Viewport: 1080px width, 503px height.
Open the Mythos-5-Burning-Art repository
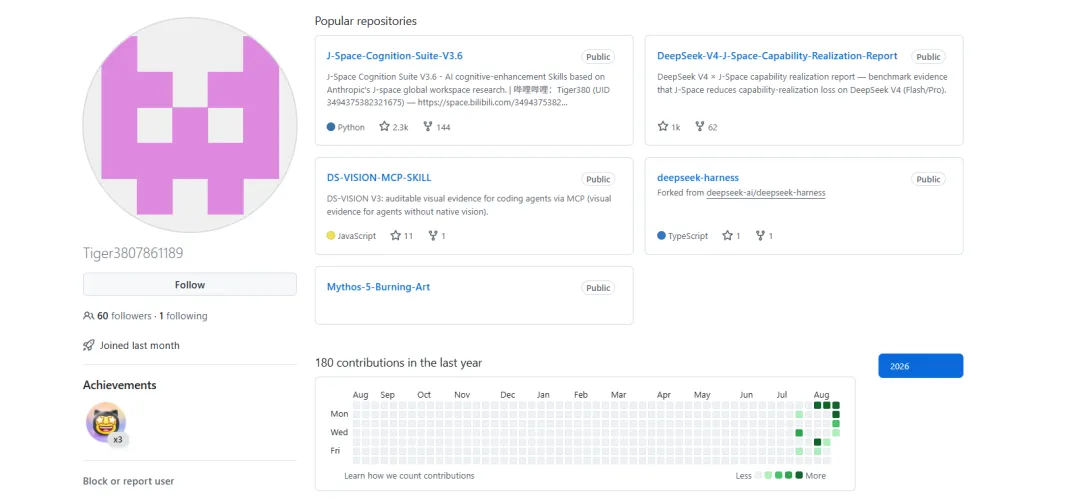click(378, 287)
